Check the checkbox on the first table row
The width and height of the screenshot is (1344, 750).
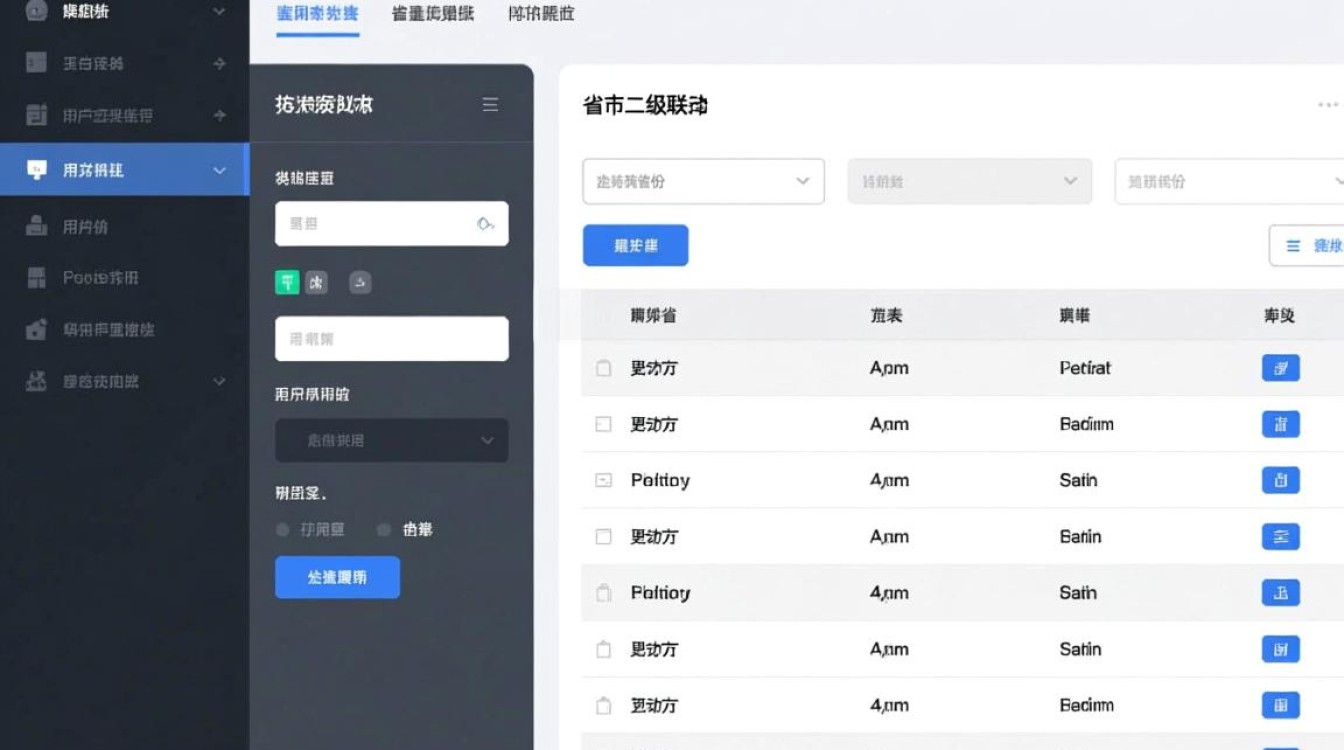click(x=603, y=368)
